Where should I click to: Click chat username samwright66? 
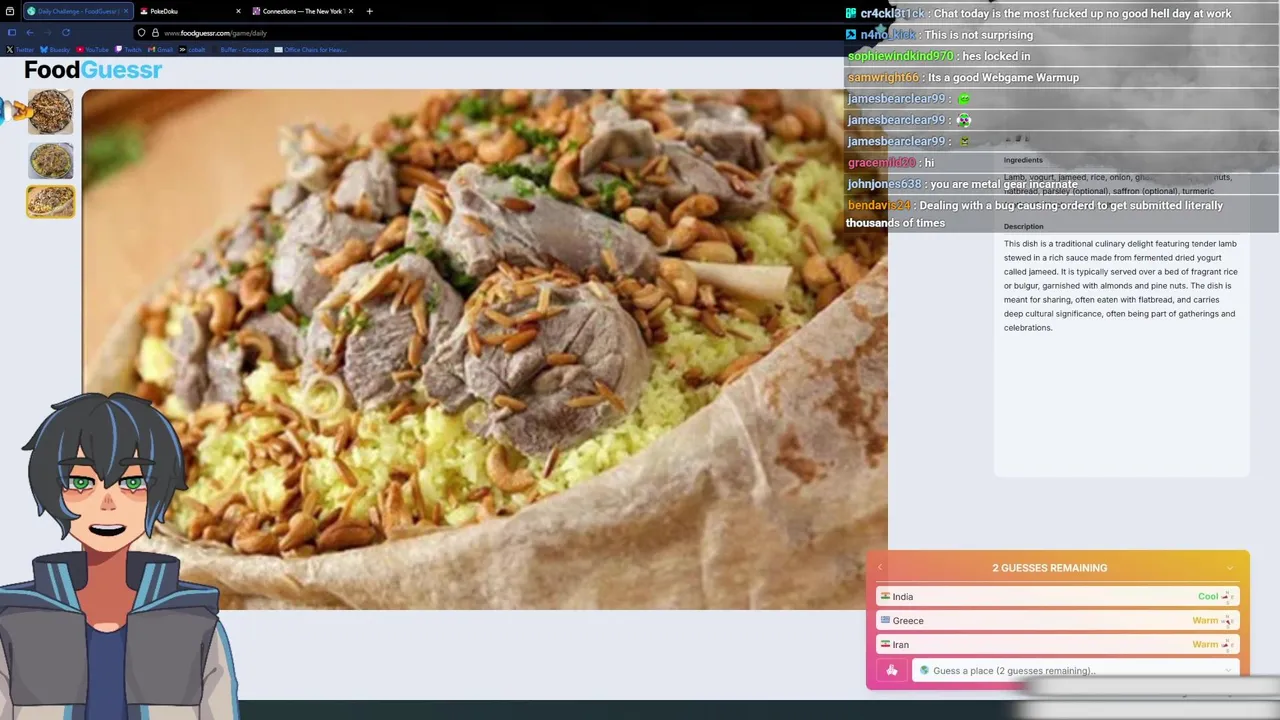tap(883, 77)
